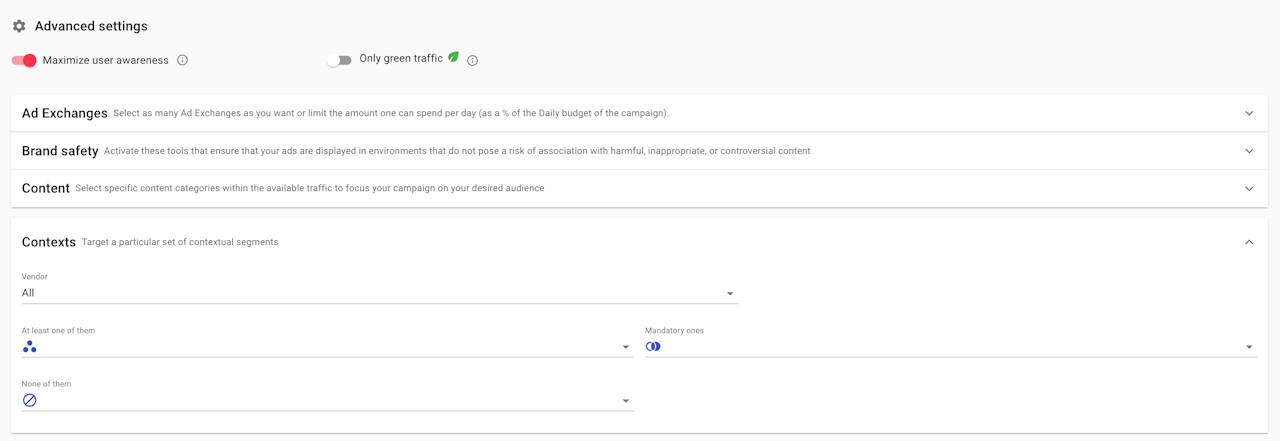Disable the Maximize user awareness toggle
The width and height of the screenshot is (1280, 441).
tap(25, 60)
